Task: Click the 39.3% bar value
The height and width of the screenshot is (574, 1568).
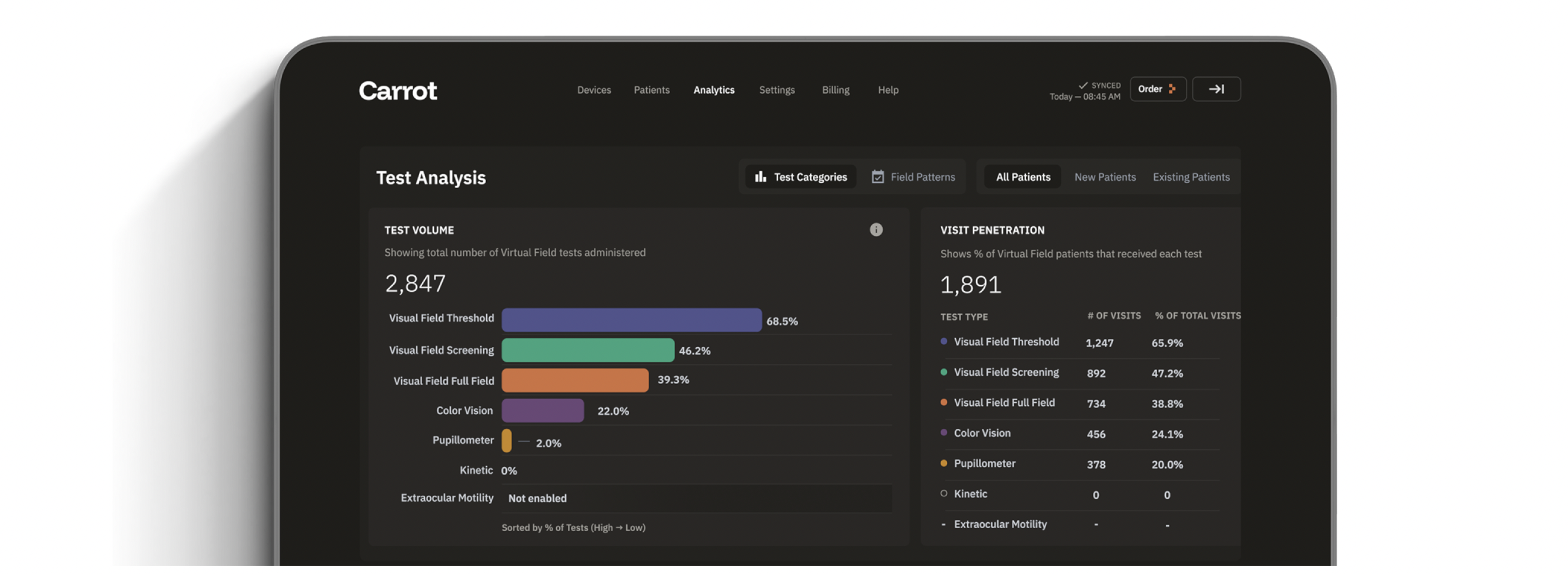Action: click(673, 380)
